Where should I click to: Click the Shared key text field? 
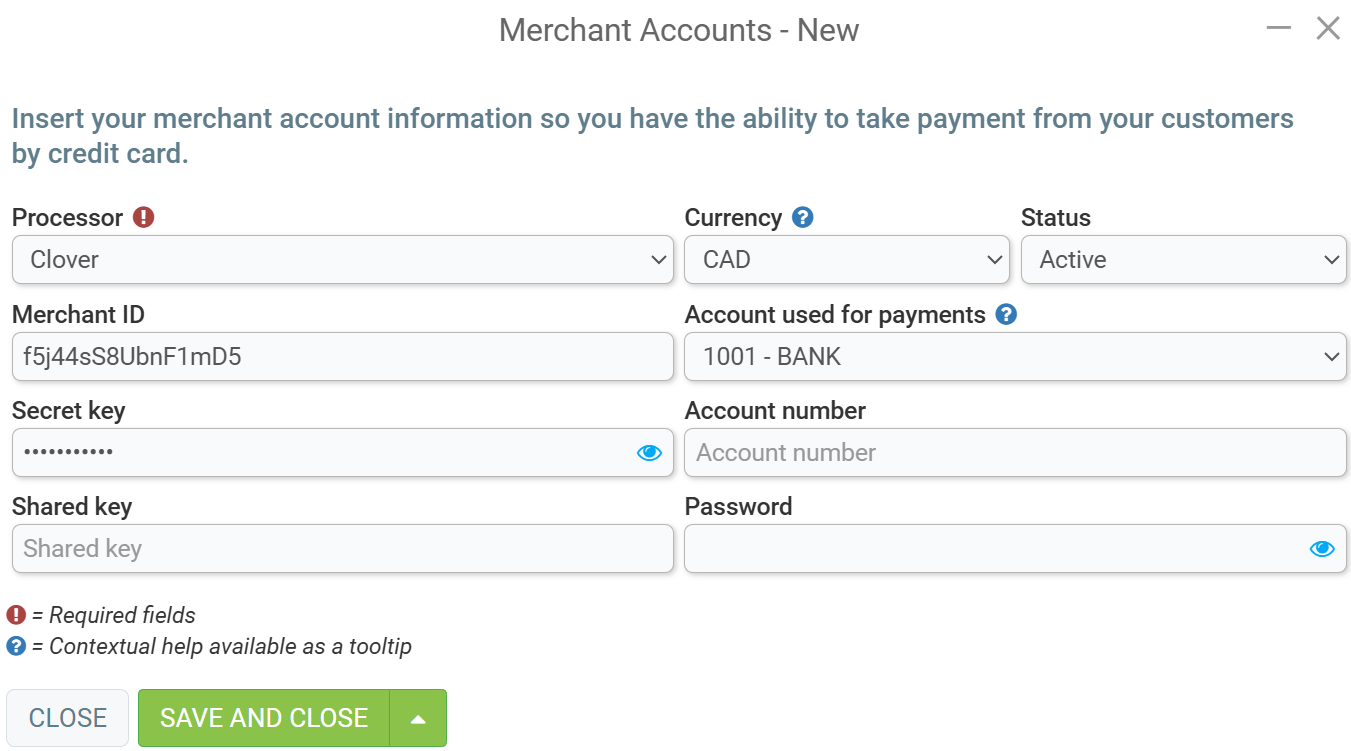click(x=343, y=549)
